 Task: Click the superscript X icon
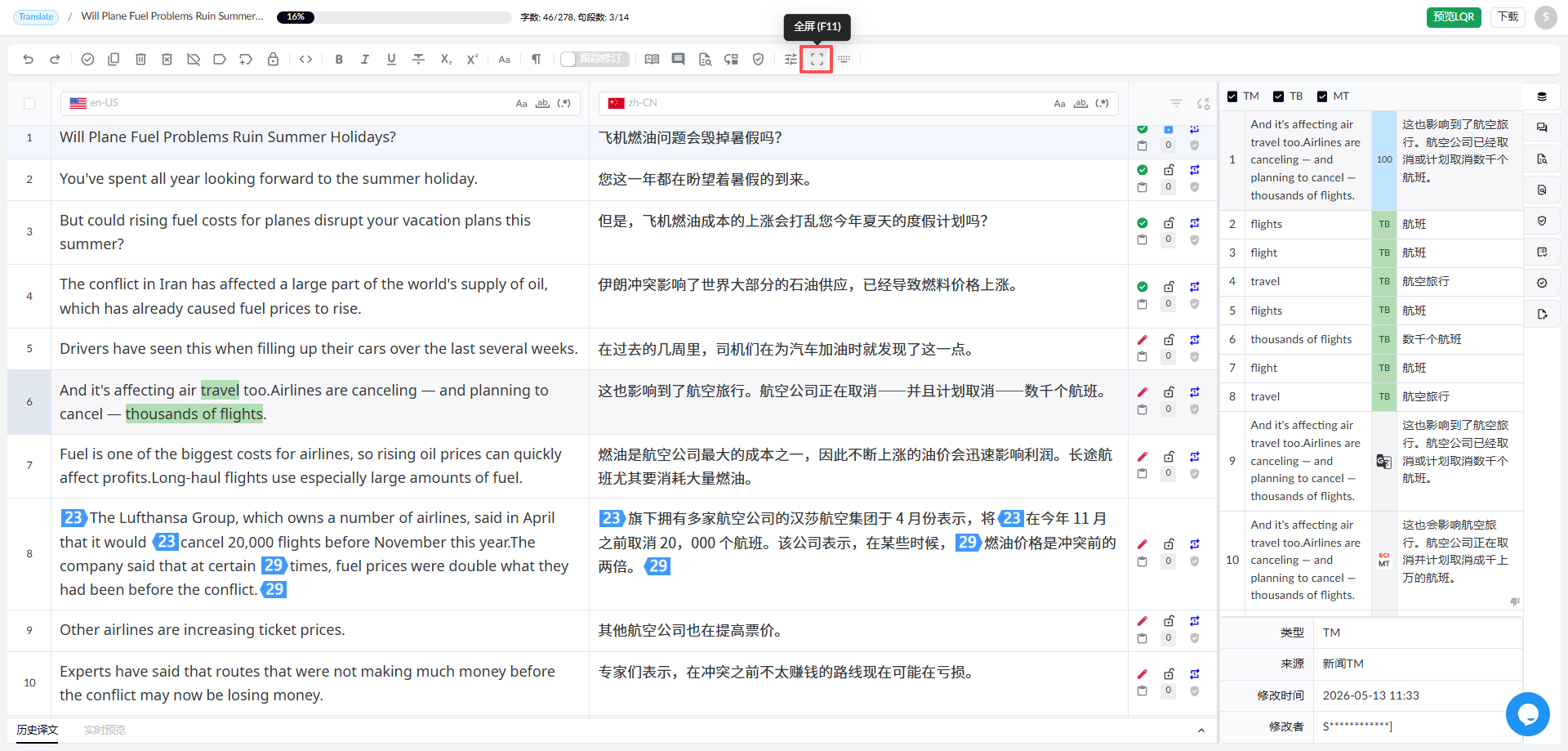[472, 59]
